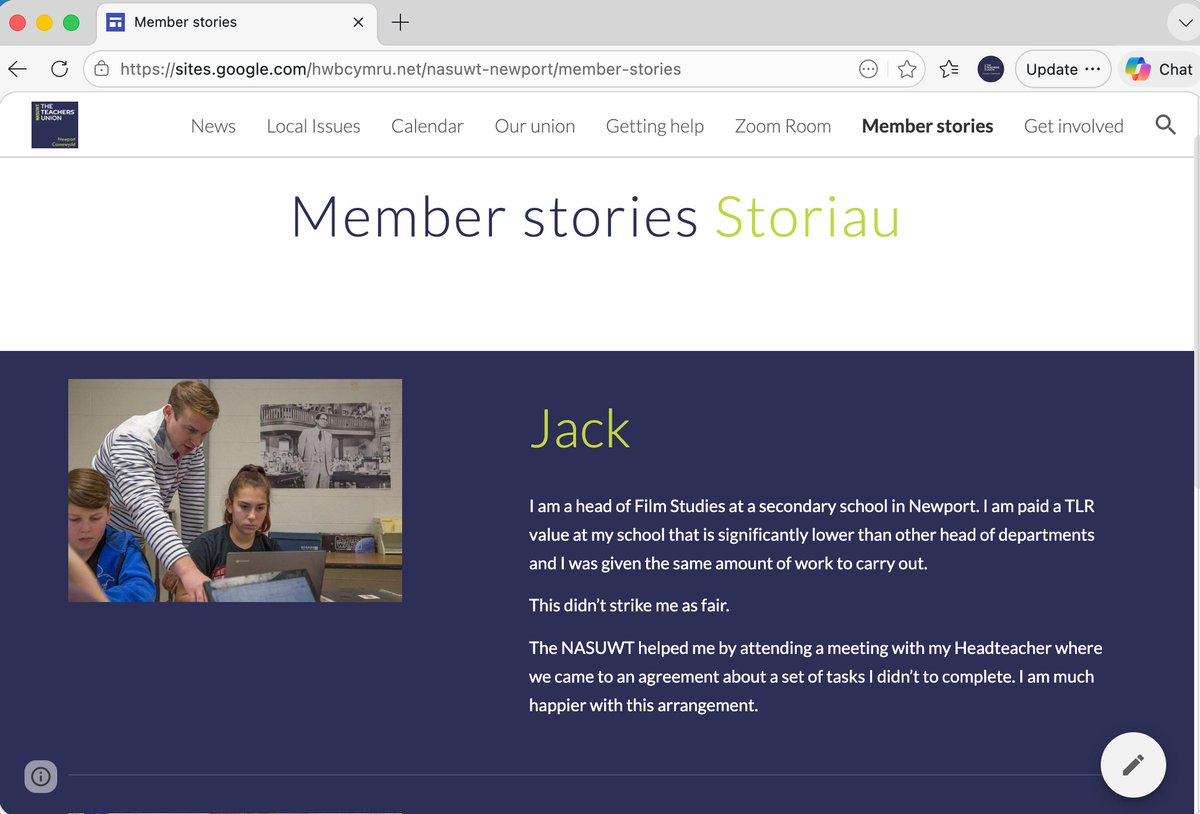The image size is (1200, 814).
Task: Open a new browser tab
Action: click(400, 22)
